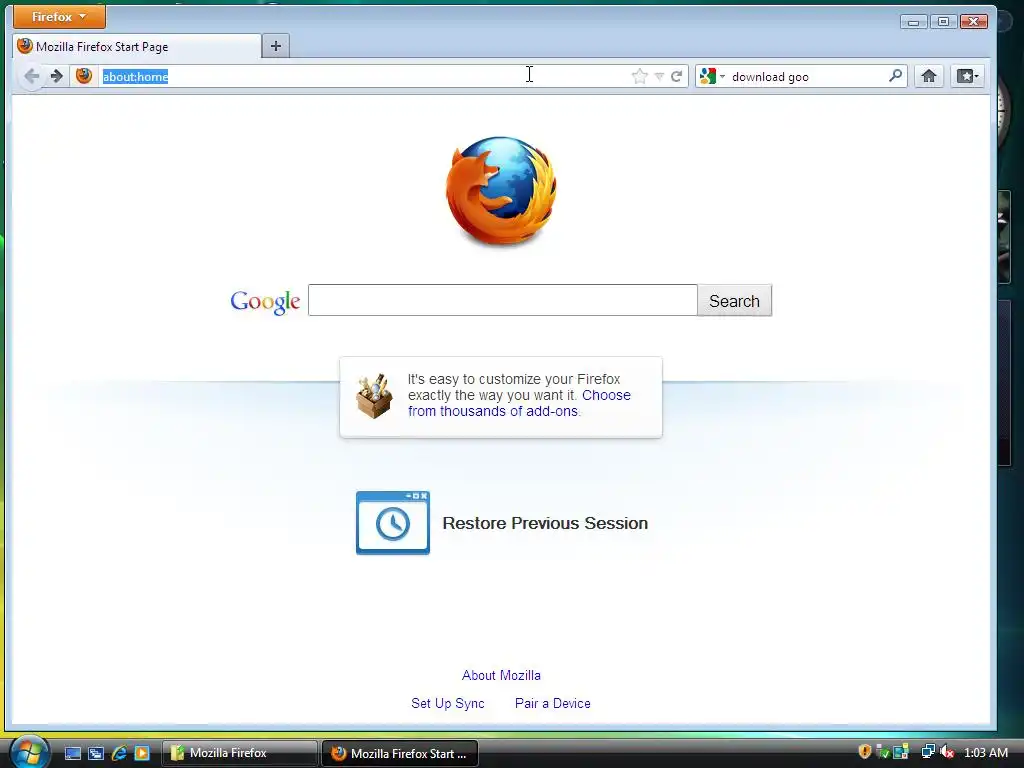The width and height of the screenshot is (1024, 768).
Task: Go to home page with Home icon
Action: click(929, 76)
